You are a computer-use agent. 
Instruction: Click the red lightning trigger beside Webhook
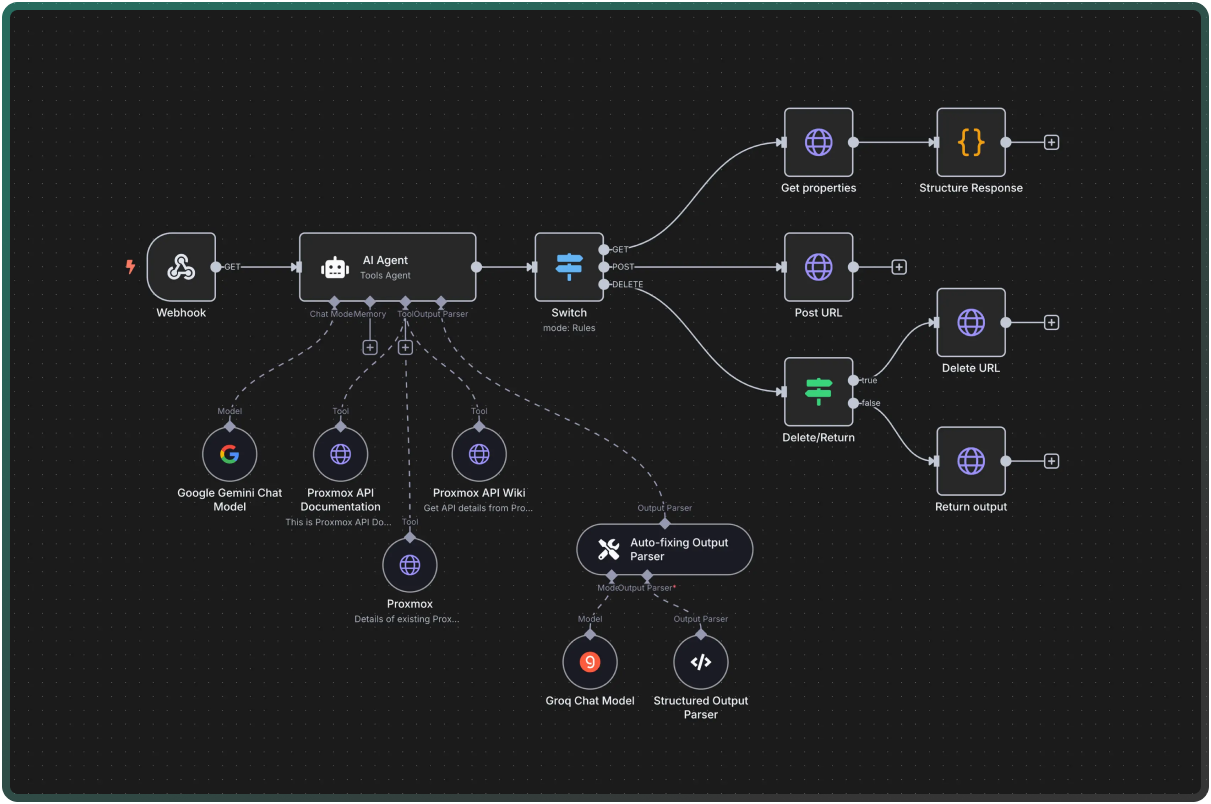pyautogui.click(x=130, y=267)
